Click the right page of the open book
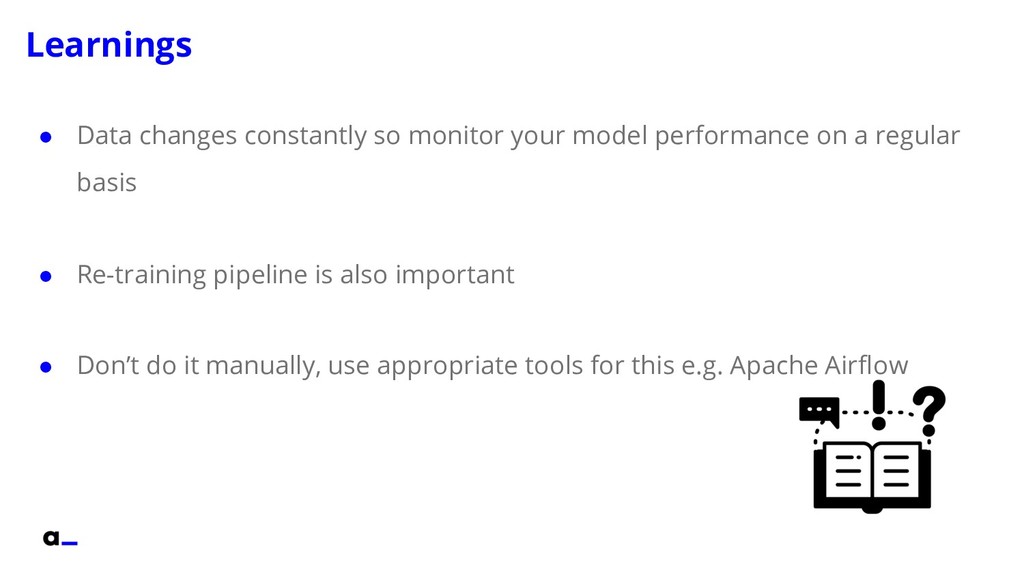Image resolution: width=1024 pixels, height=576 pixels. (897, 472)
